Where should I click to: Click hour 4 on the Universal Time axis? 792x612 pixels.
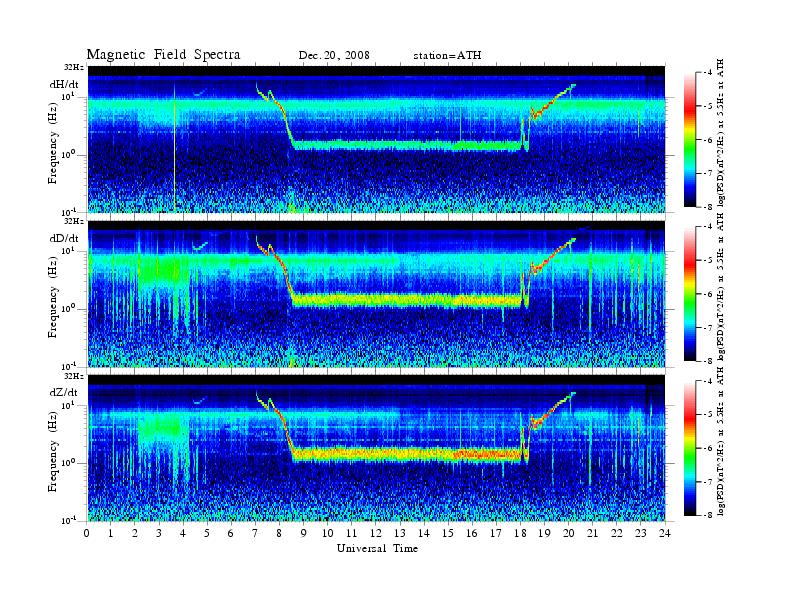183,533
